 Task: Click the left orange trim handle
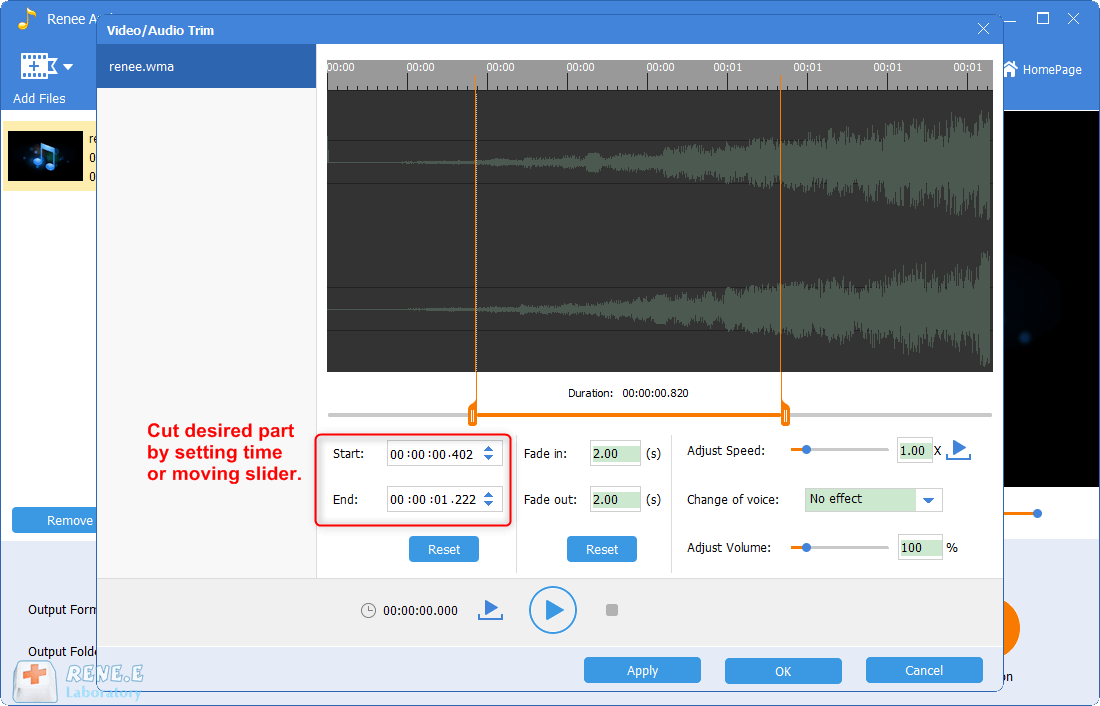coord(472,415)
